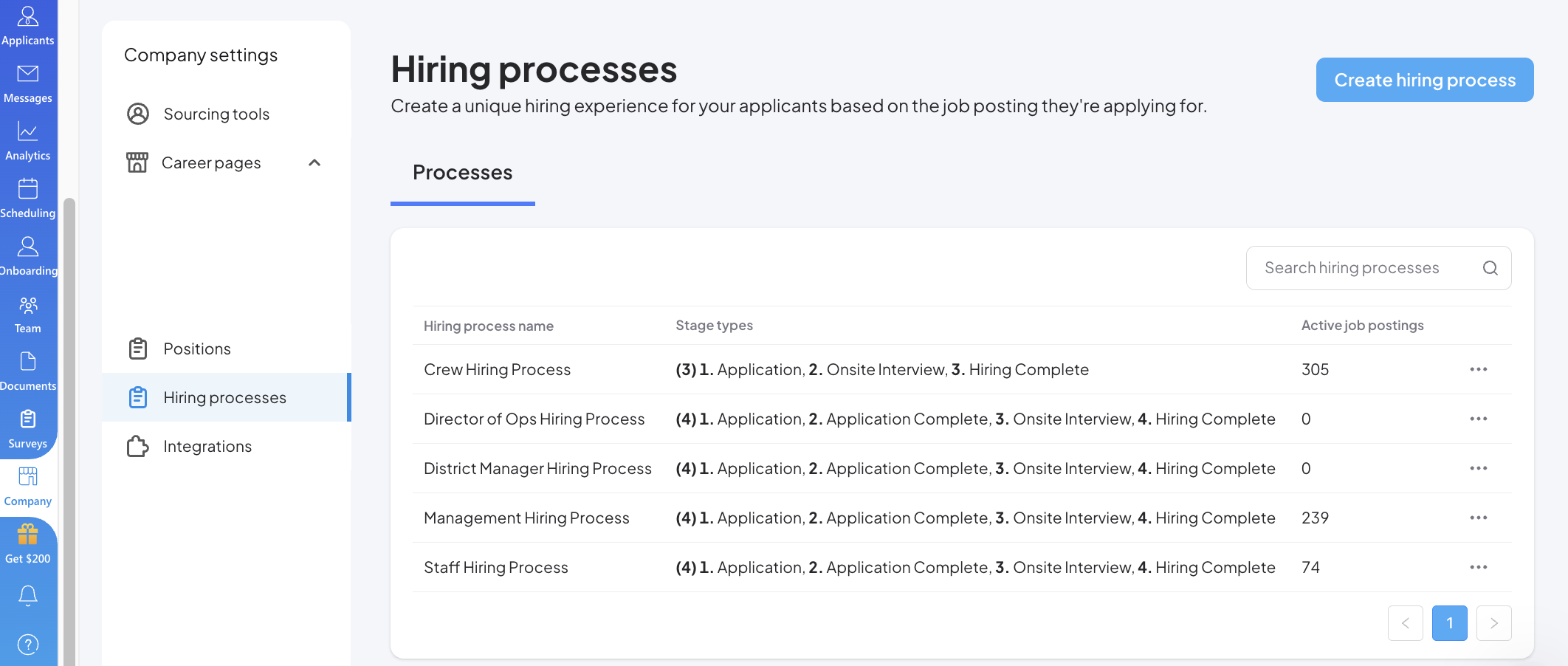The image size is (1568, 666).
Task: Open options menu for Staff Hiring Process
Action: pyautogui.click(x=1478, y=567)
